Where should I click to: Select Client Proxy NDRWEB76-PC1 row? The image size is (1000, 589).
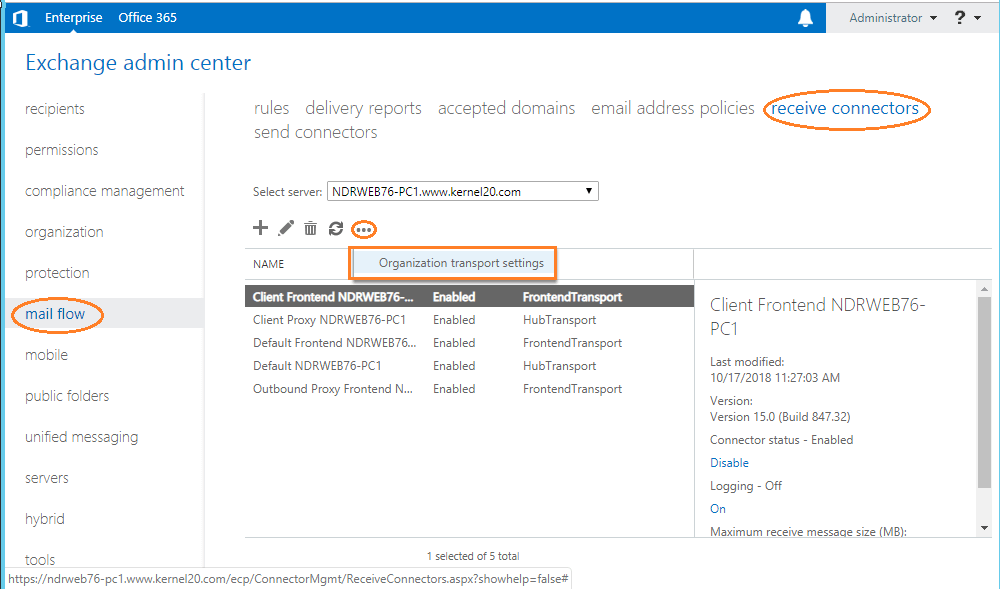tap(469, 320)
